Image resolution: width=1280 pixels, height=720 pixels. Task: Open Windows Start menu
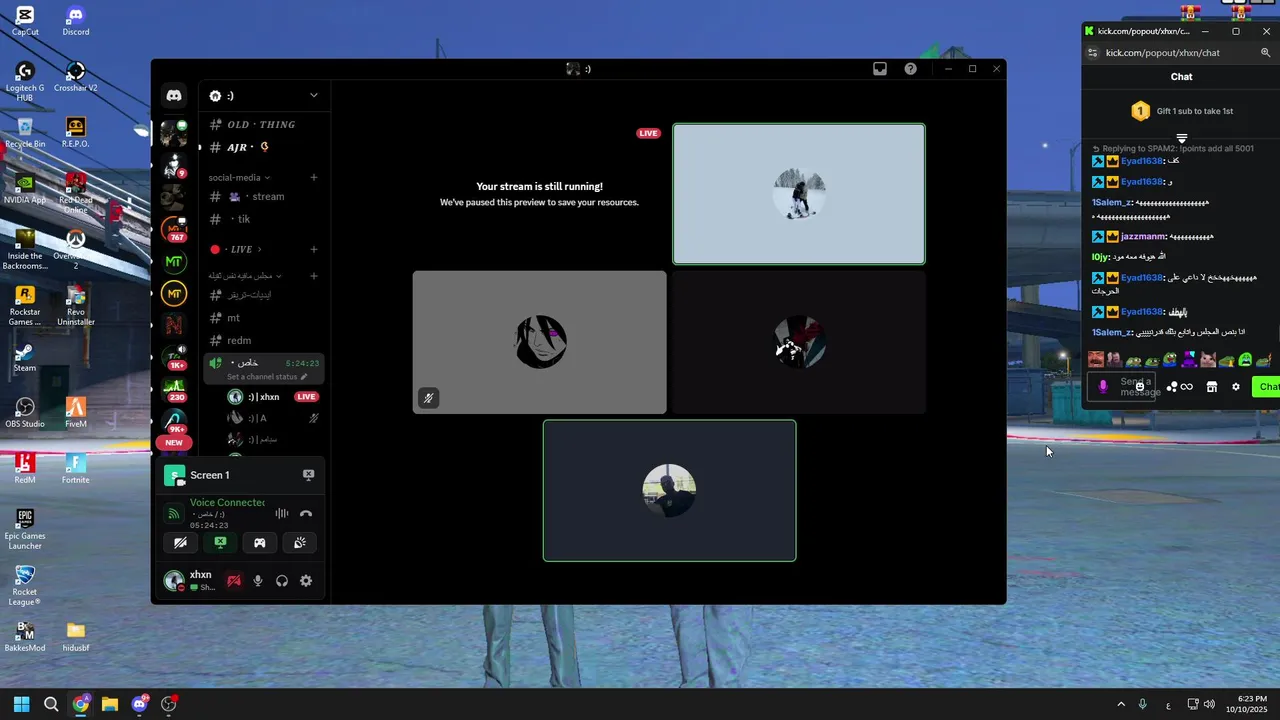tap(21, 704)
